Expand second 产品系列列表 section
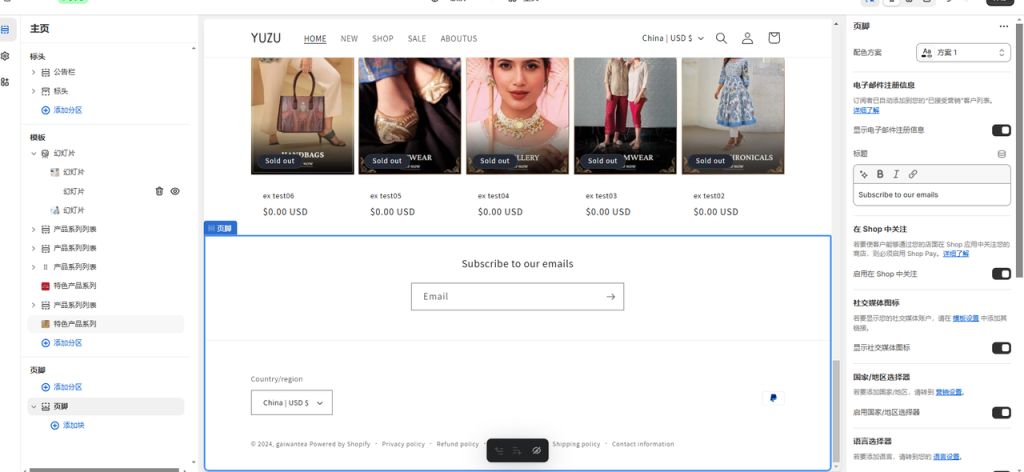Image resolution: width=1024 pixels, height=472 pixels. click(x=33, y=249)
